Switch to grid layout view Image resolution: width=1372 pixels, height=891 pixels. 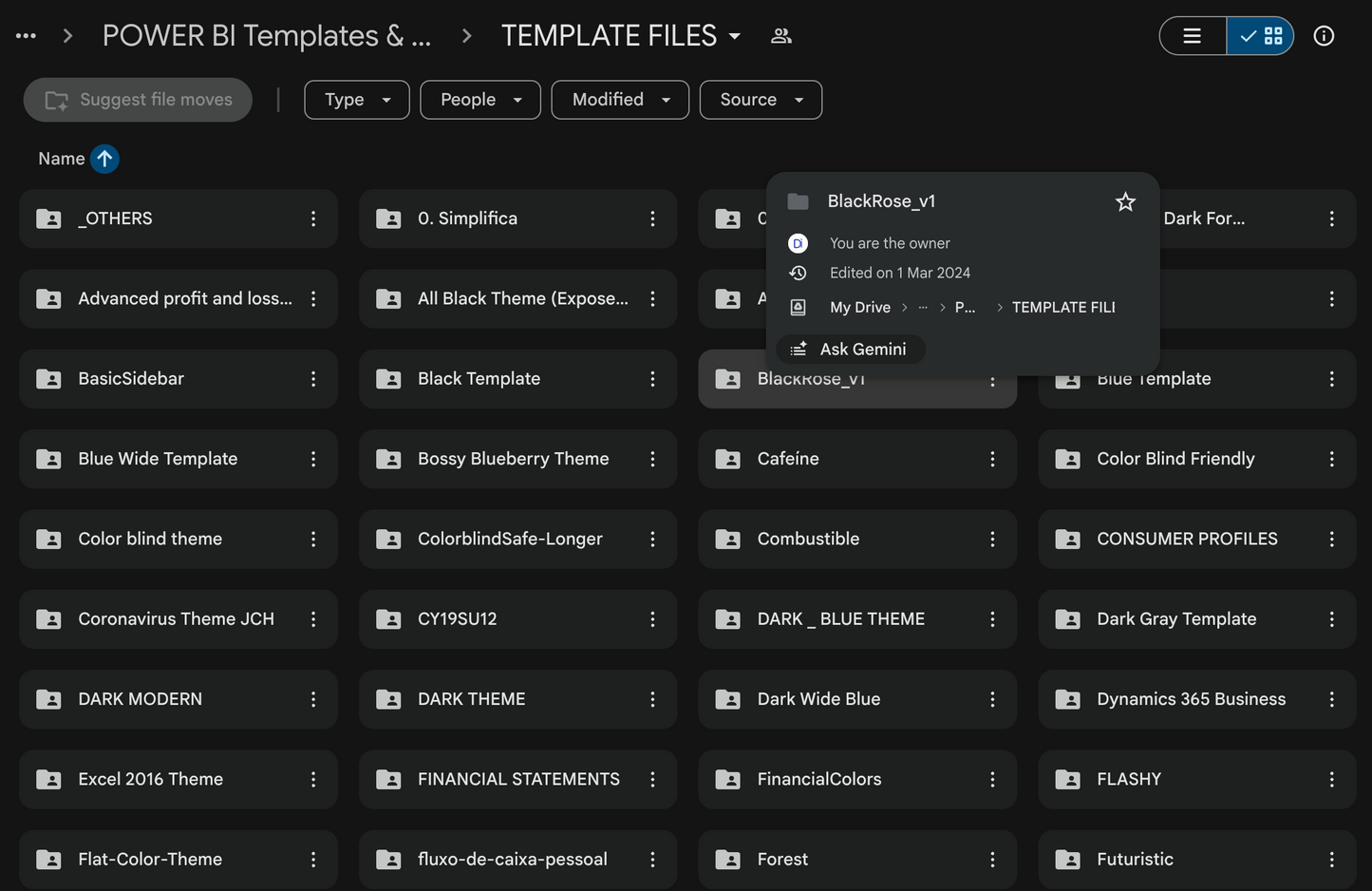1260,36
